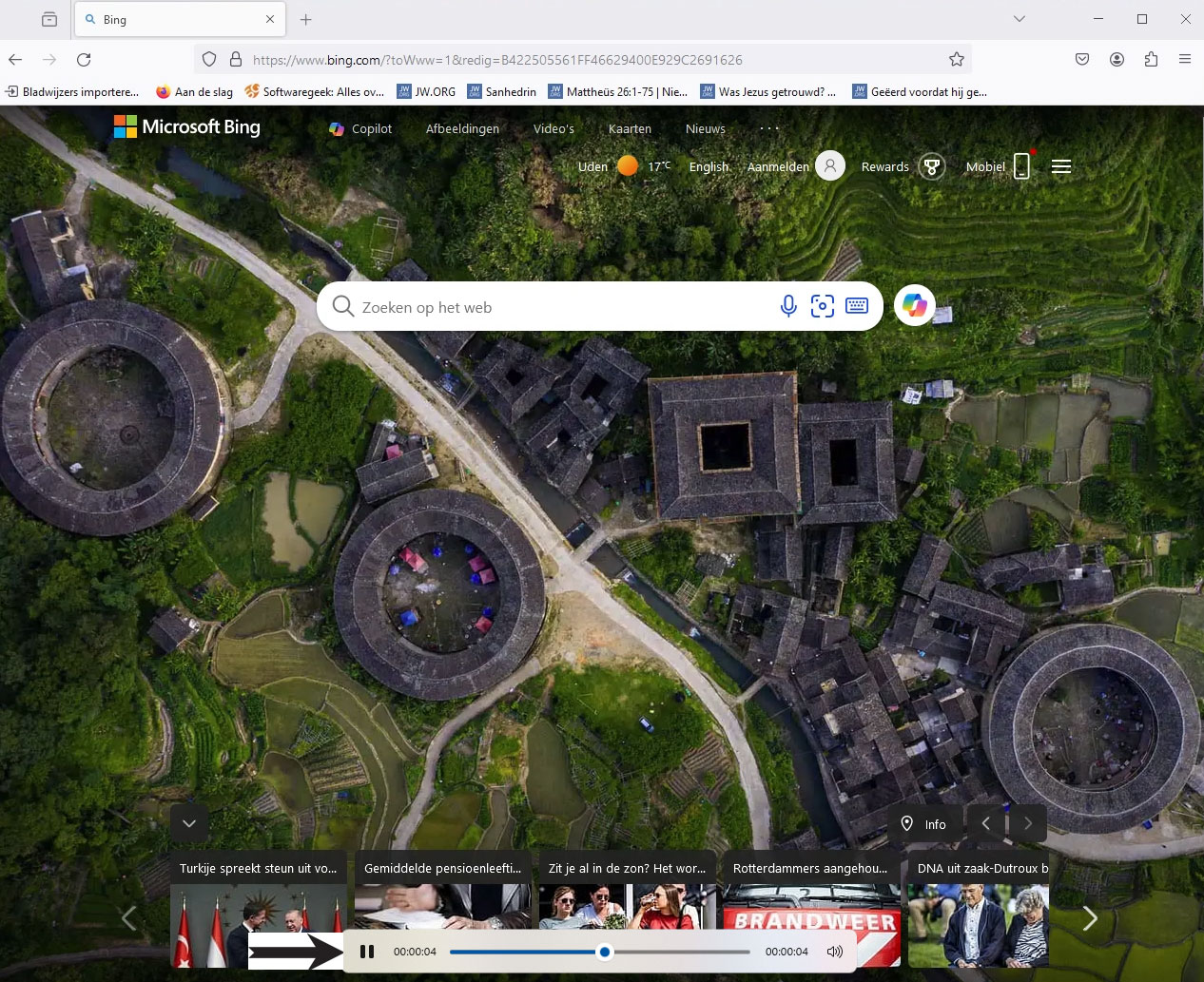Viewport: 1204px width, 982px height.
Task: Open the Info button about the image
Action: 924,823
